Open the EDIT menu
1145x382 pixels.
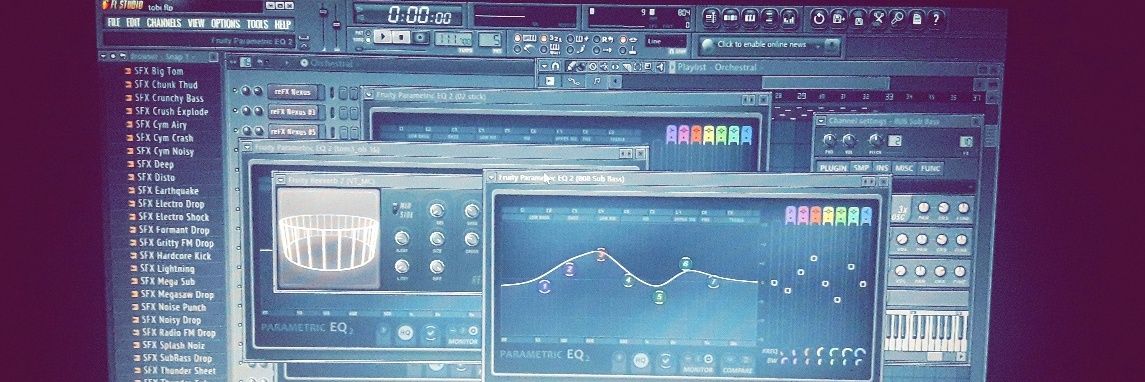coord(133,23)
